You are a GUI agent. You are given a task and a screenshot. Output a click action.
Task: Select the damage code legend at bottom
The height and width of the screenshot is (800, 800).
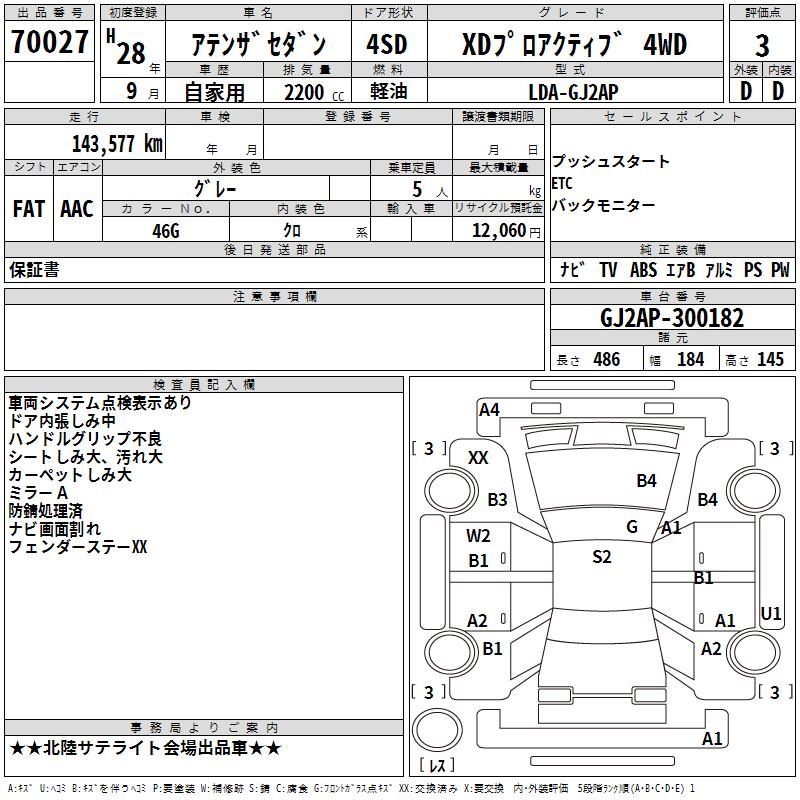tap(352, 788)
